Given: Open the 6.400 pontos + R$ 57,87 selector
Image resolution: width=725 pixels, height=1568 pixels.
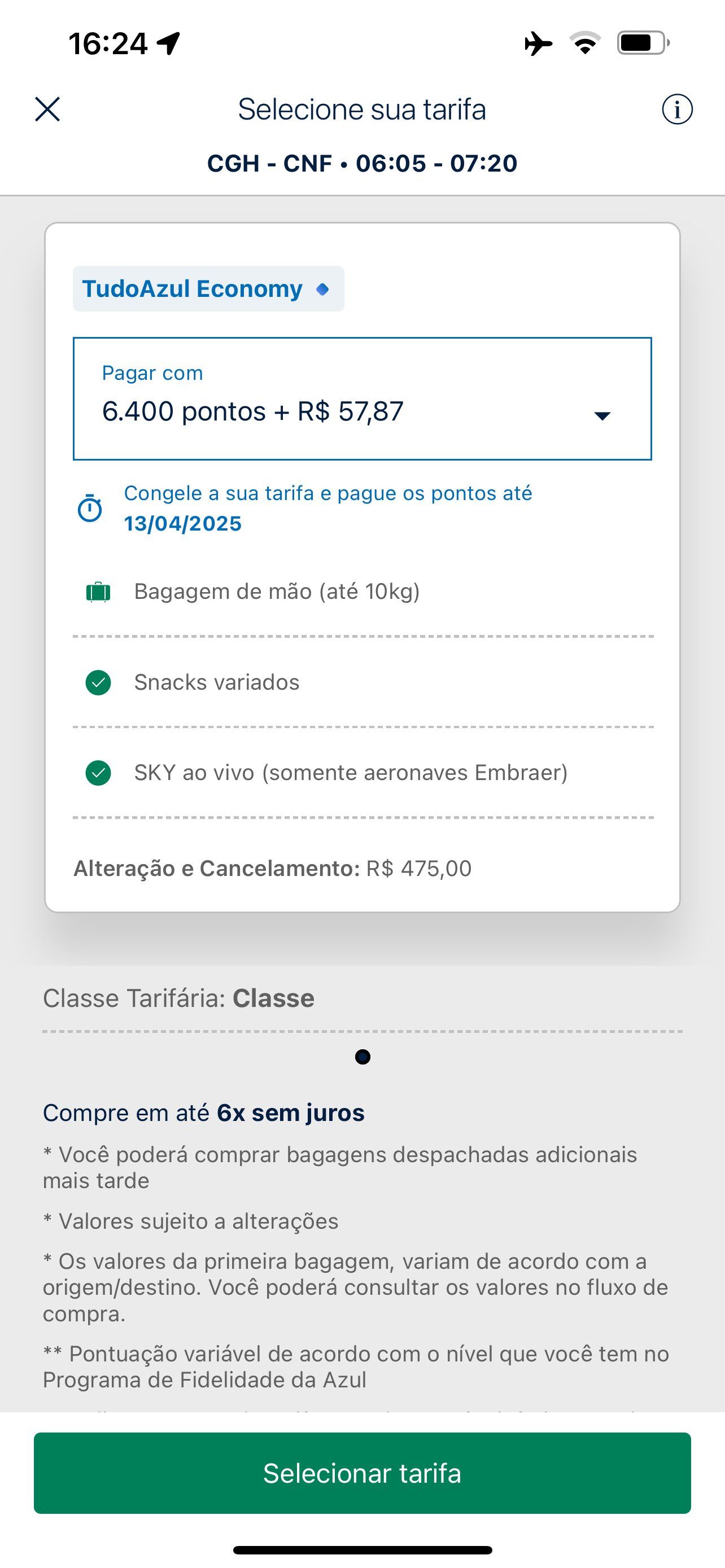Looking at the screenshot, I should (362, 398).
